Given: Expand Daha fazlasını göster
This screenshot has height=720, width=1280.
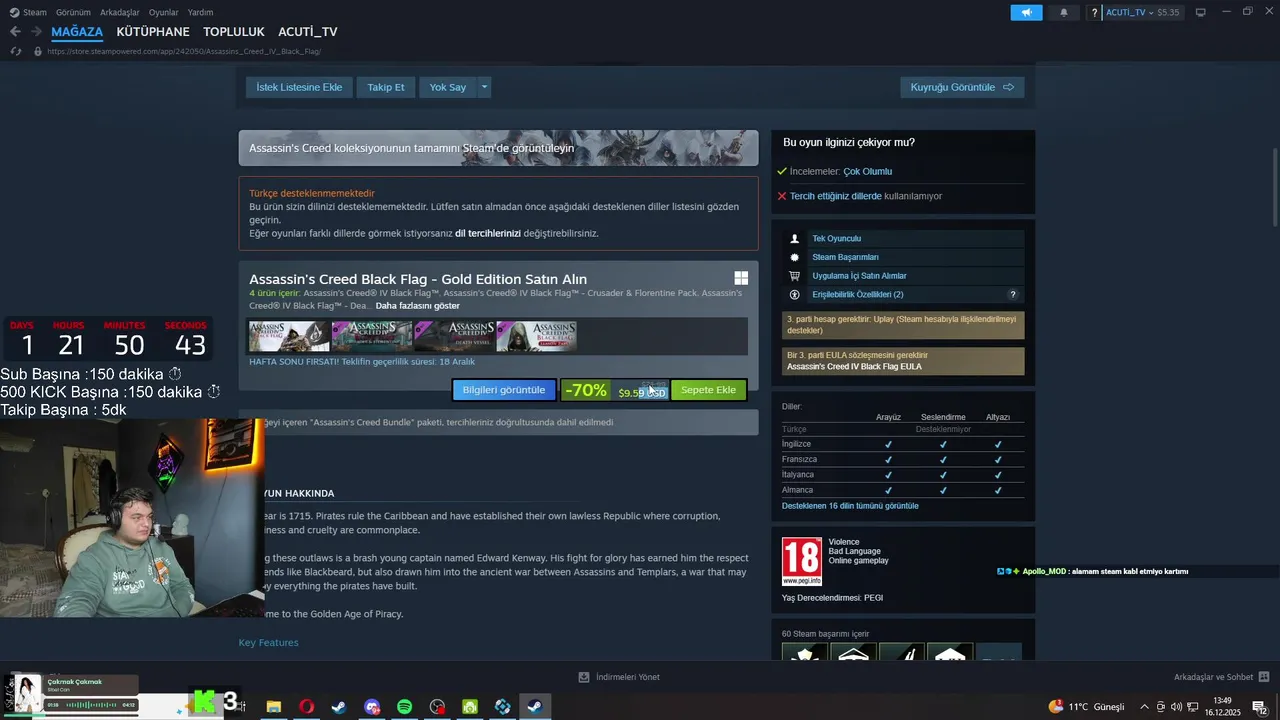Looking at the screenshot, I should tap(418, 306).
